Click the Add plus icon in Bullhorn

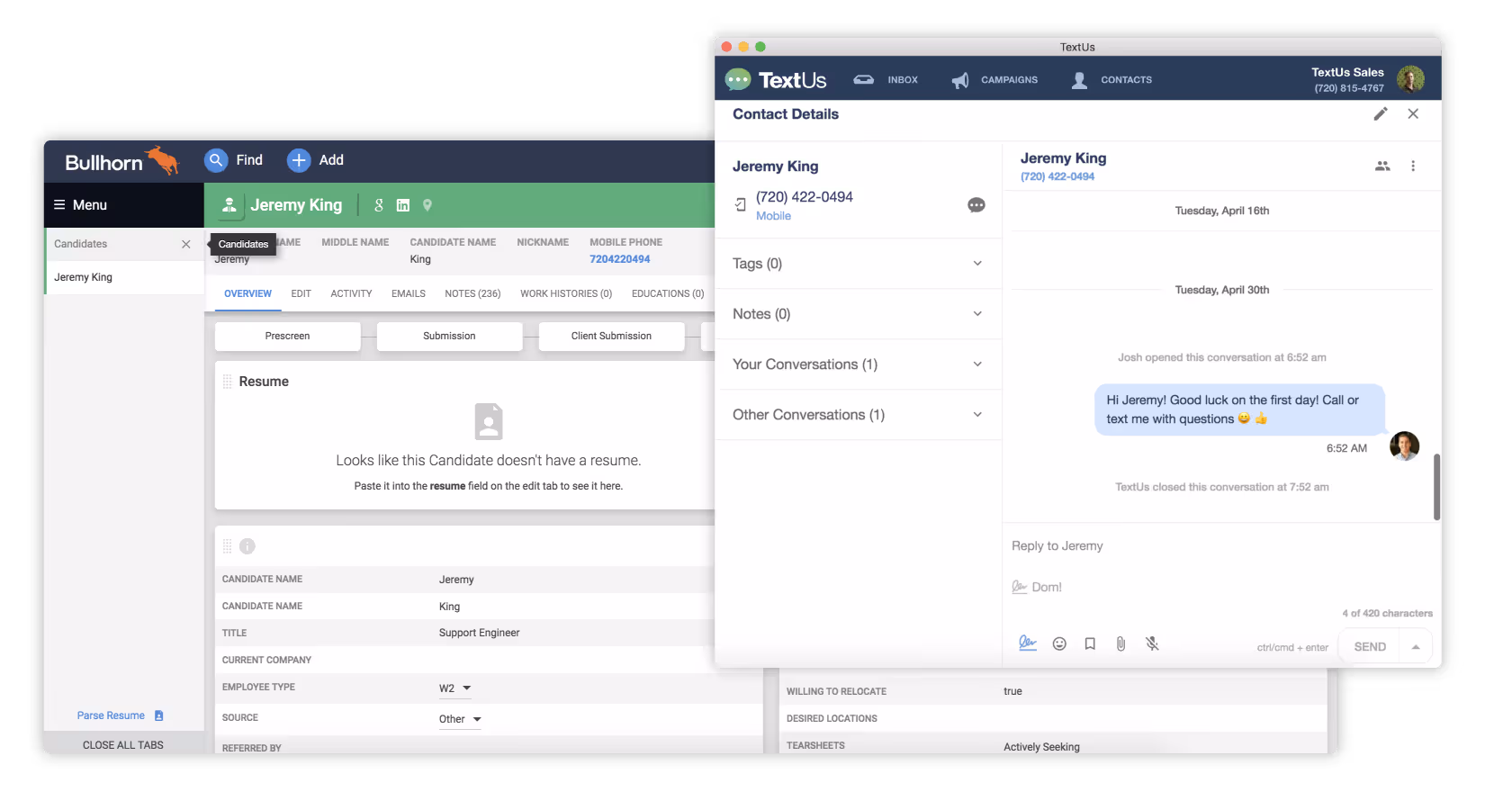coord(298,160)
